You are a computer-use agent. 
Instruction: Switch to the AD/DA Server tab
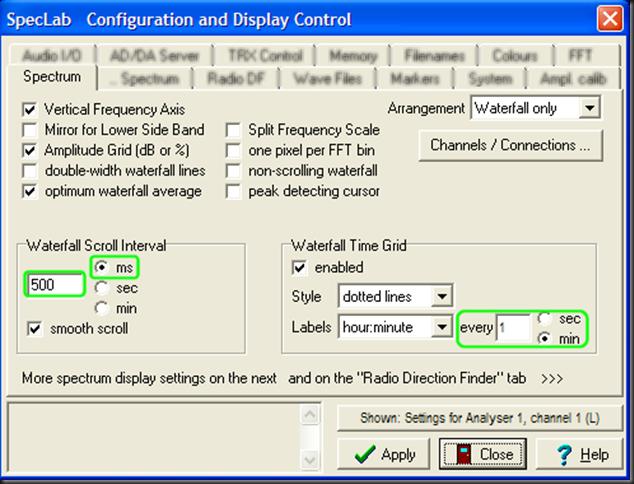tap(154, 55)
